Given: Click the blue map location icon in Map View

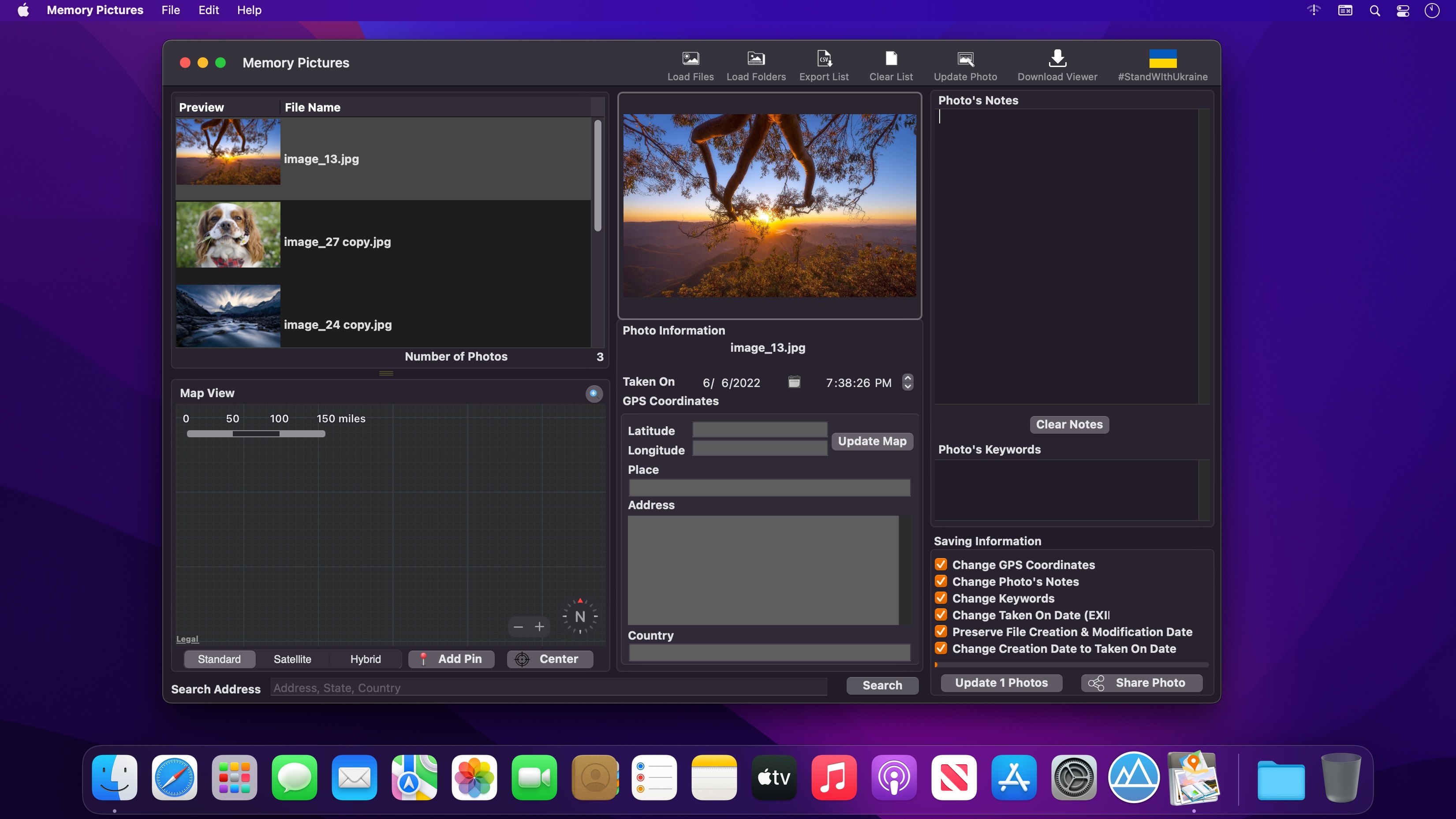Looking at the screenshot, I should point(594,393).
